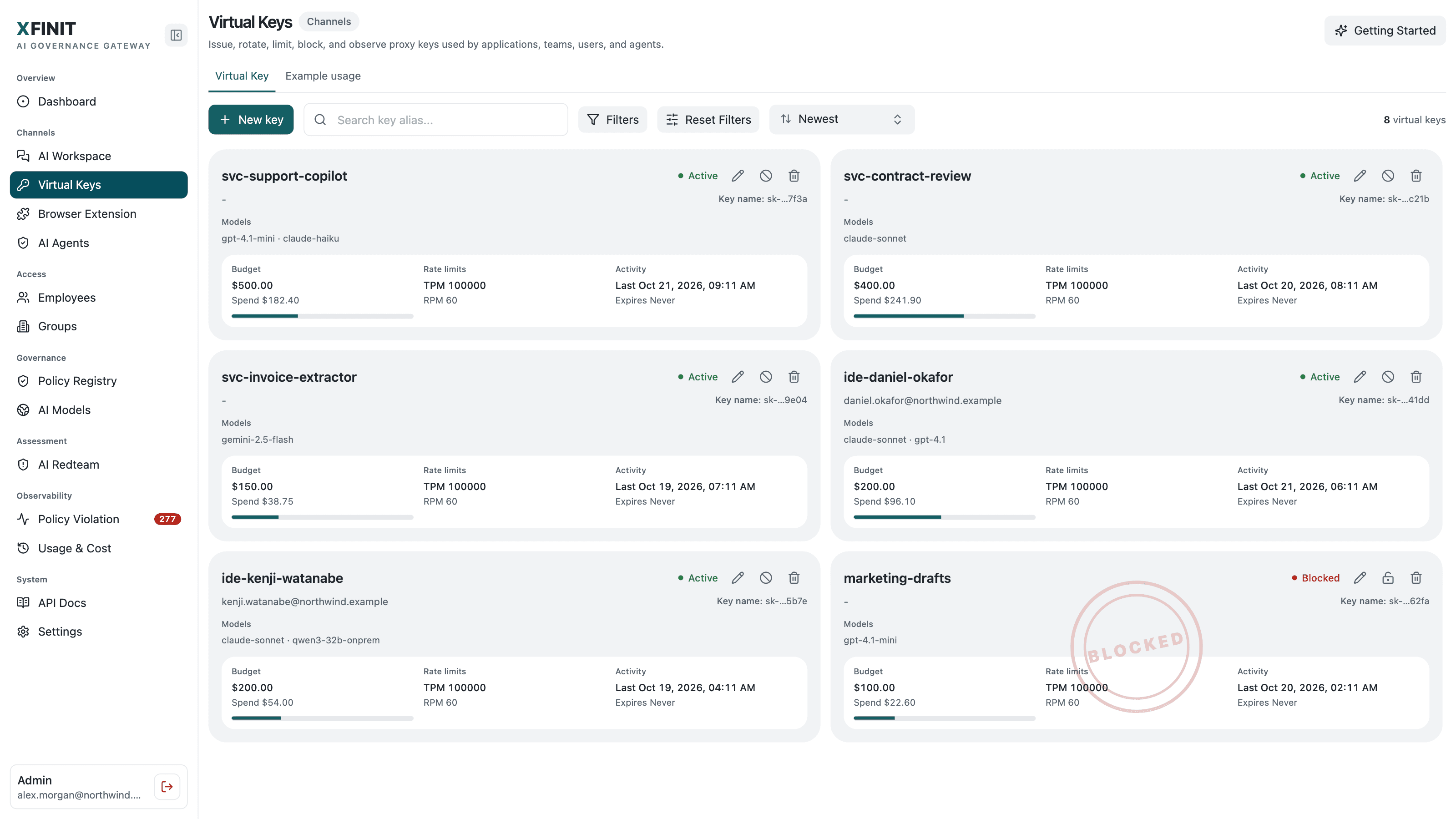Edit the marketing-drafts key

(1360, 578)
